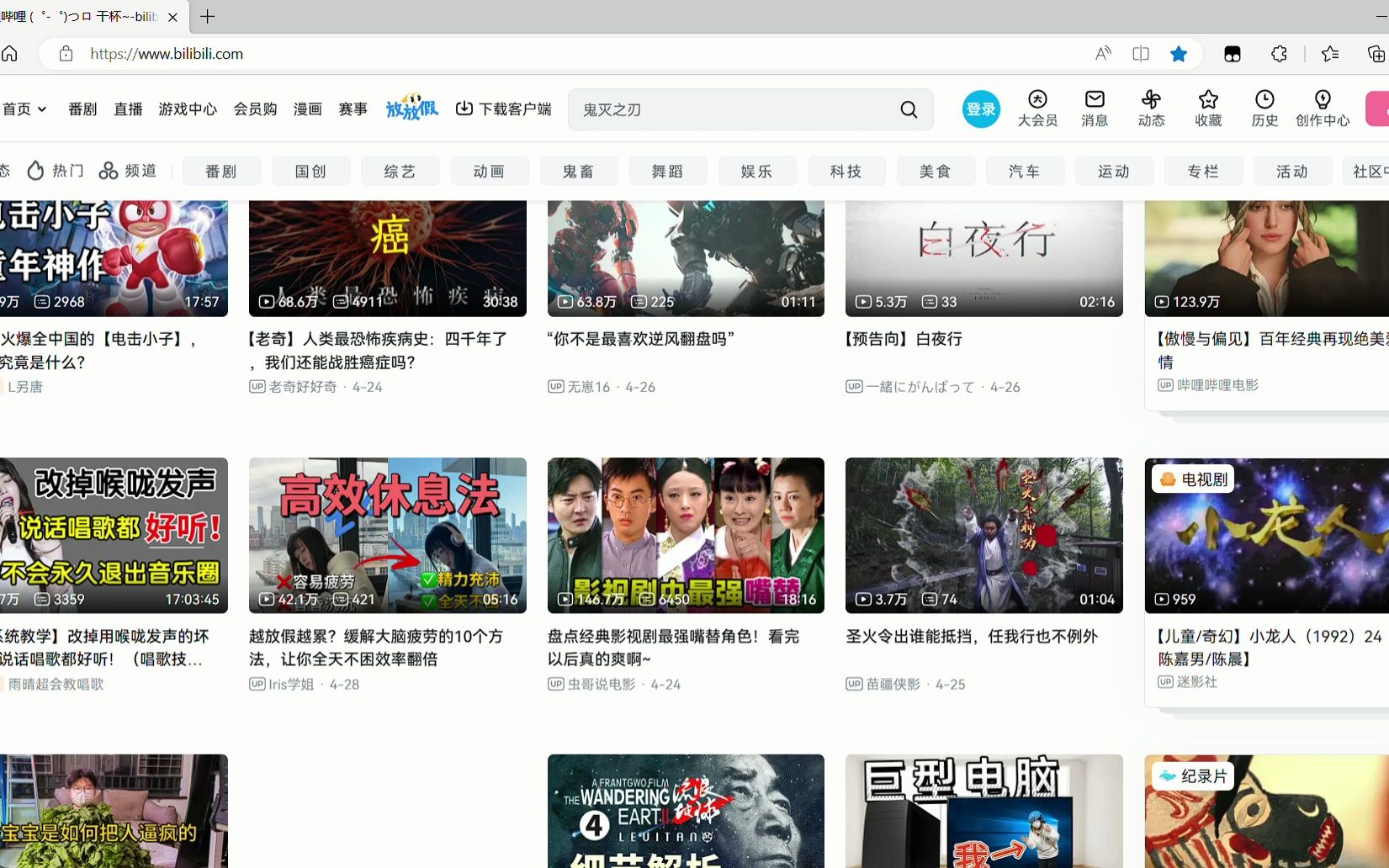Open 大会员 icon
The image size is (1389, 868).
(x=1037, y=108)
